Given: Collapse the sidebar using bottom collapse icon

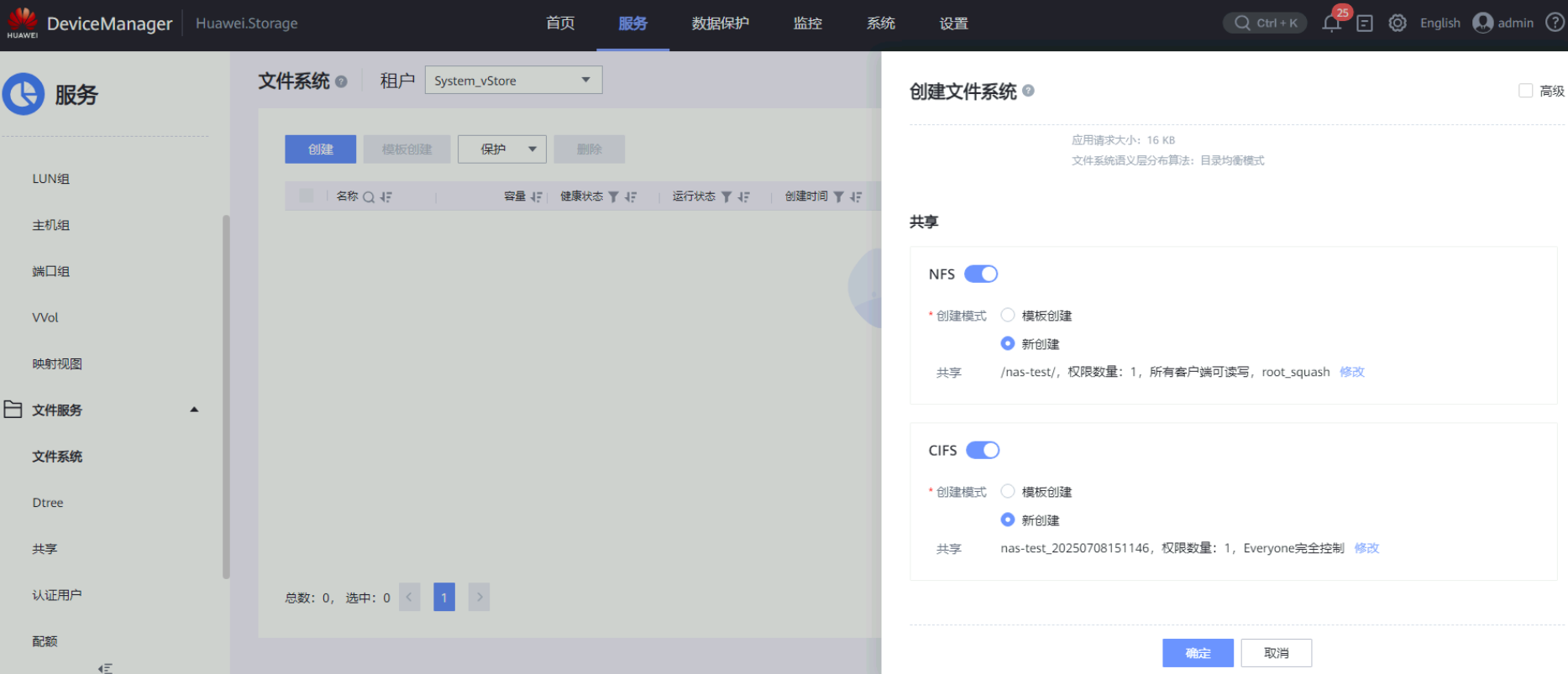Looking at the screenshot, I should click(x=105, y=668).
